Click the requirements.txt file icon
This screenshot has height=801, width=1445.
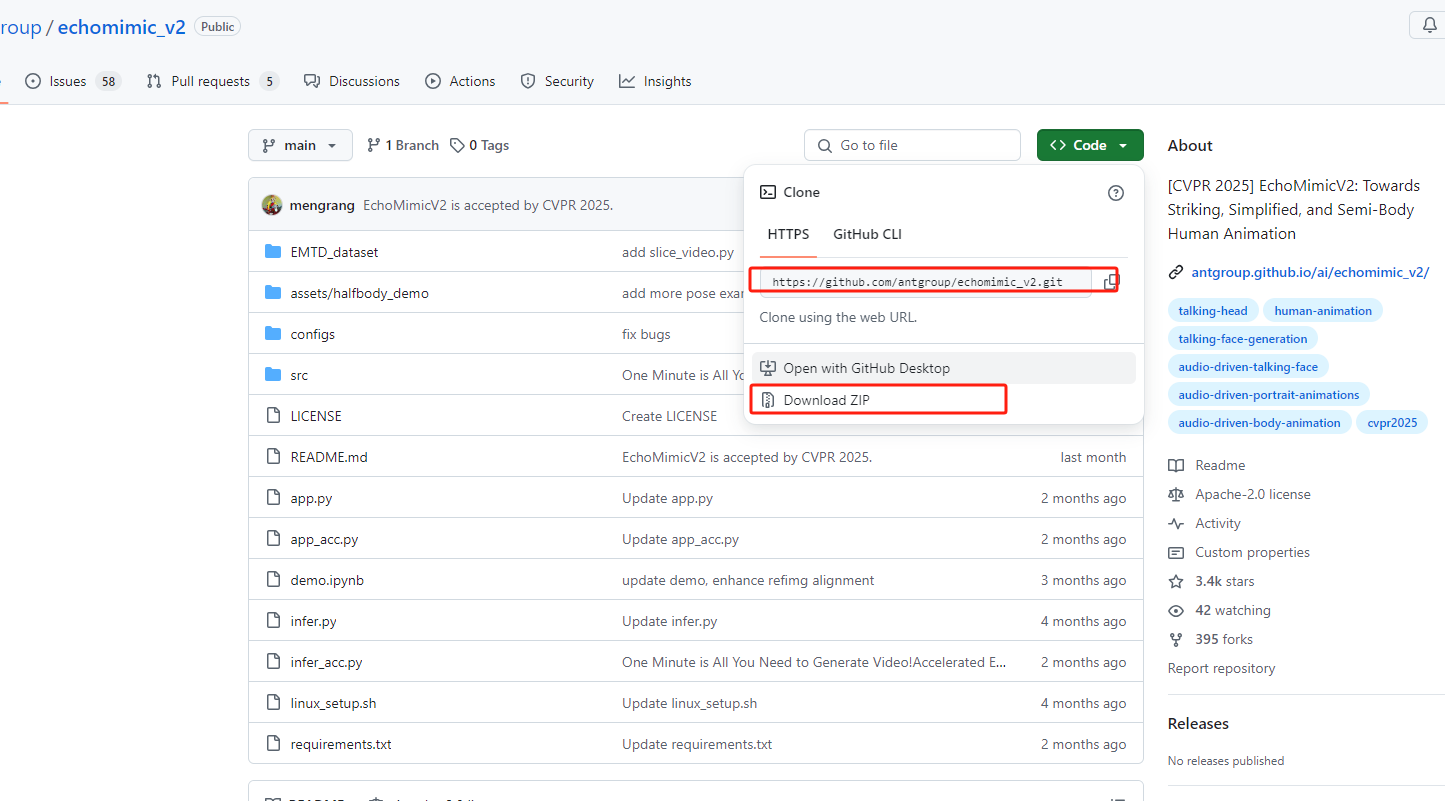[273, 744]
